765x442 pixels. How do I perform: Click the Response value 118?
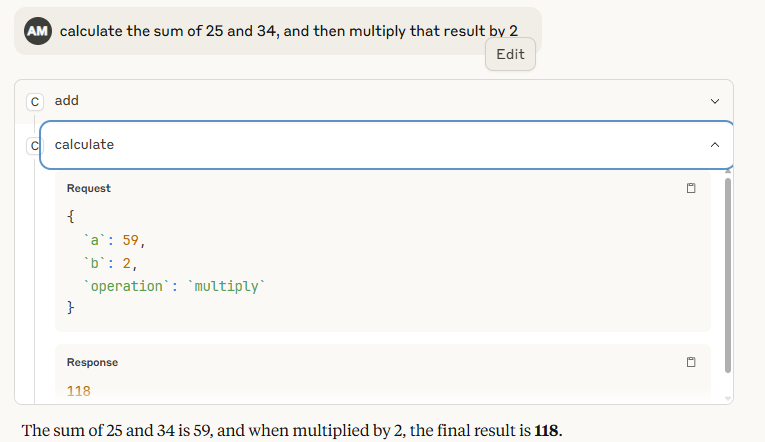(x=78, y=390)
